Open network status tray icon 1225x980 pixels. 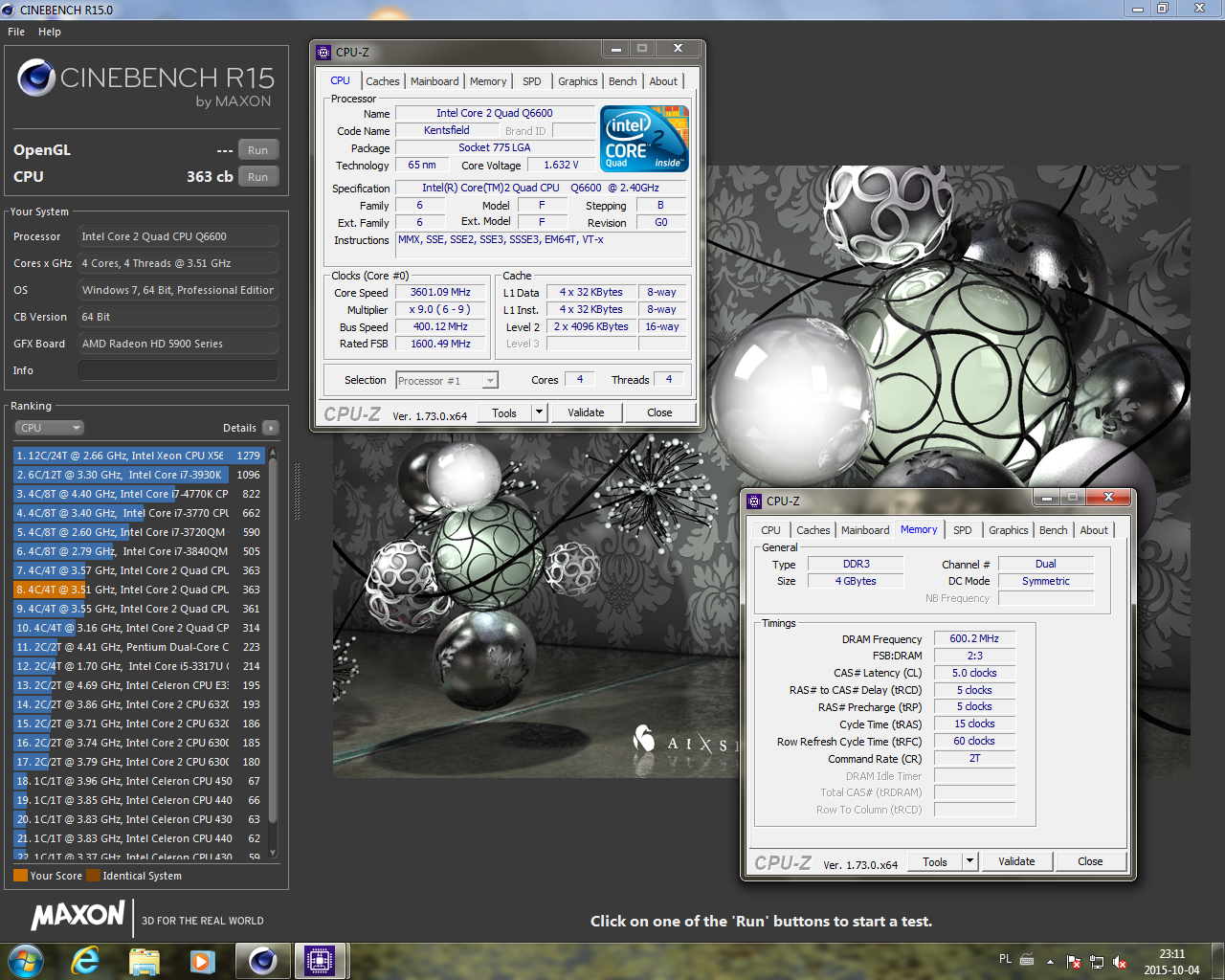tap(1097, 962)
